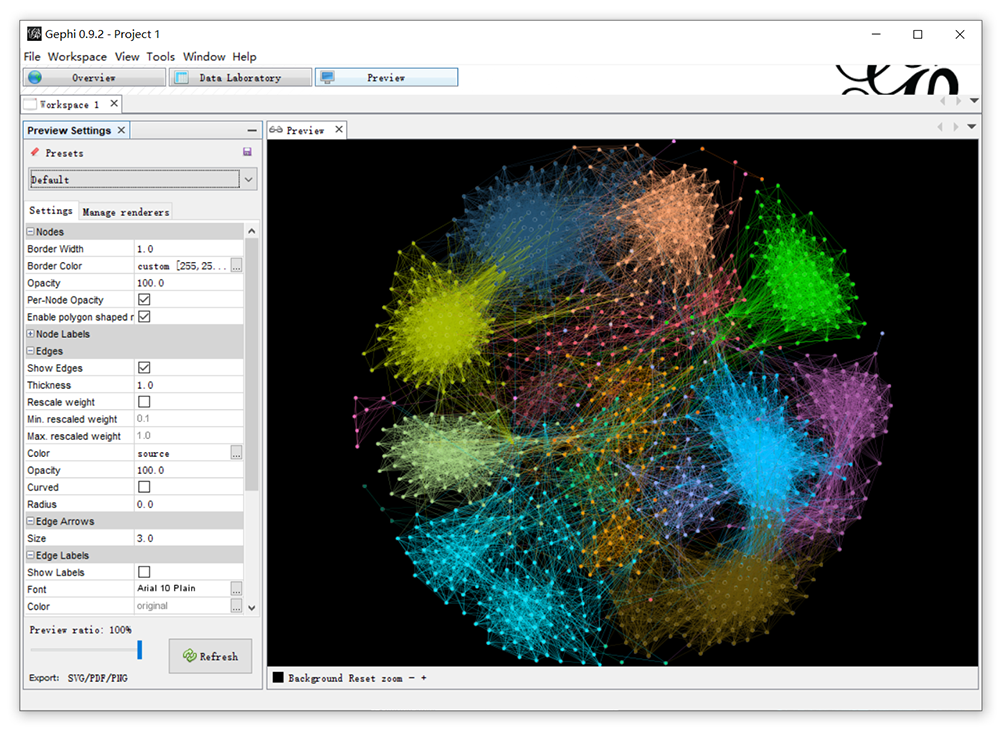The height and width of the screenshot is (732, 1001).
Task: Close the Workspace 1 tab
Action: [x=114, y=103]
